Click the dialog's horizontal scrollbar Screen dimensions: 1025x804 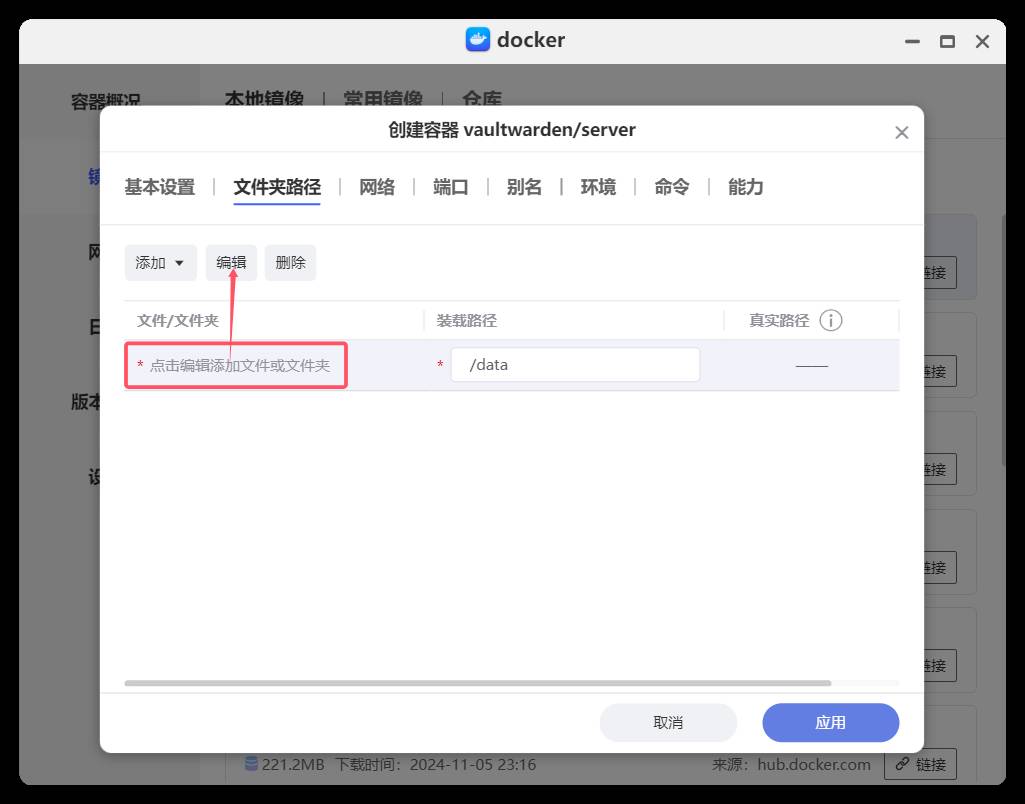(x=477, y=683)
